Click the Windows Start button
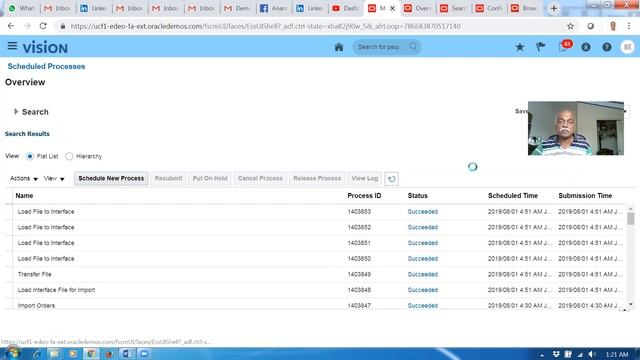This screenshot has width=640, height=360. point(12,353)
